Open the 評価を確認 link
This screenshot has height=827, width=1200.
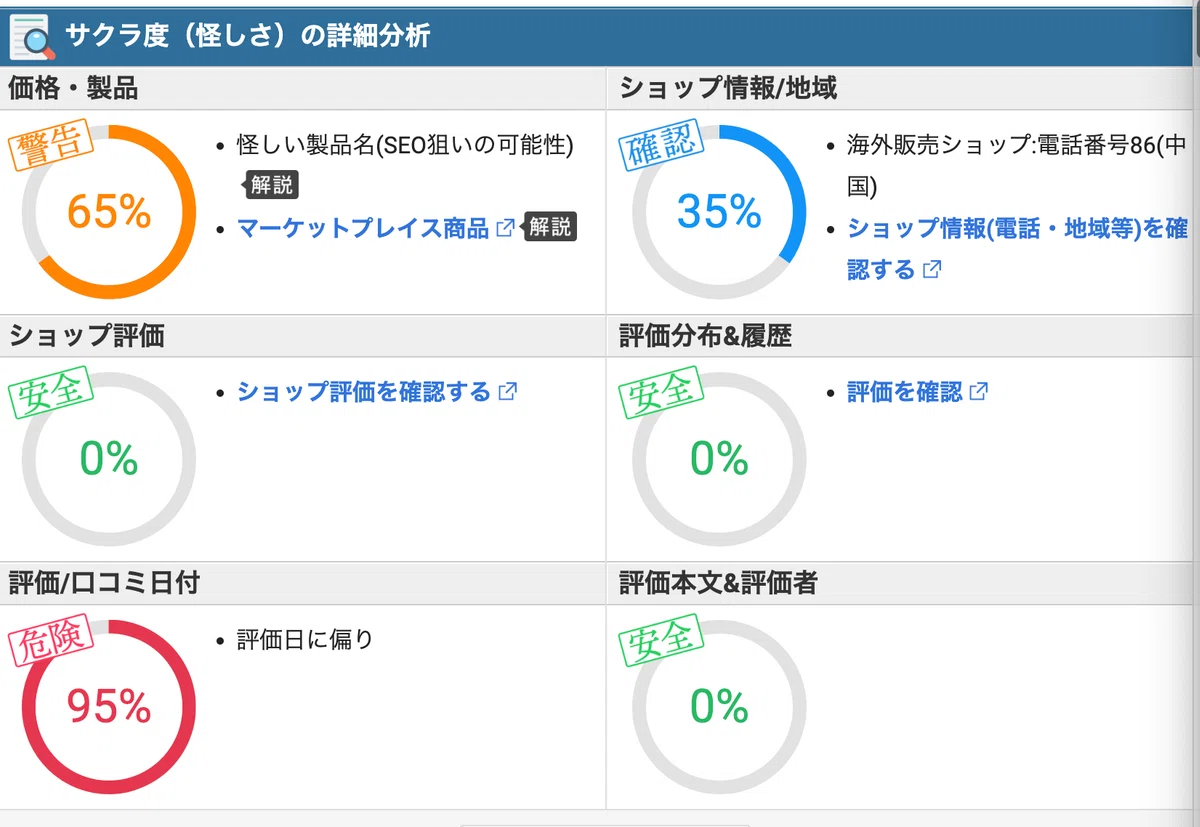tap(904, 391)
